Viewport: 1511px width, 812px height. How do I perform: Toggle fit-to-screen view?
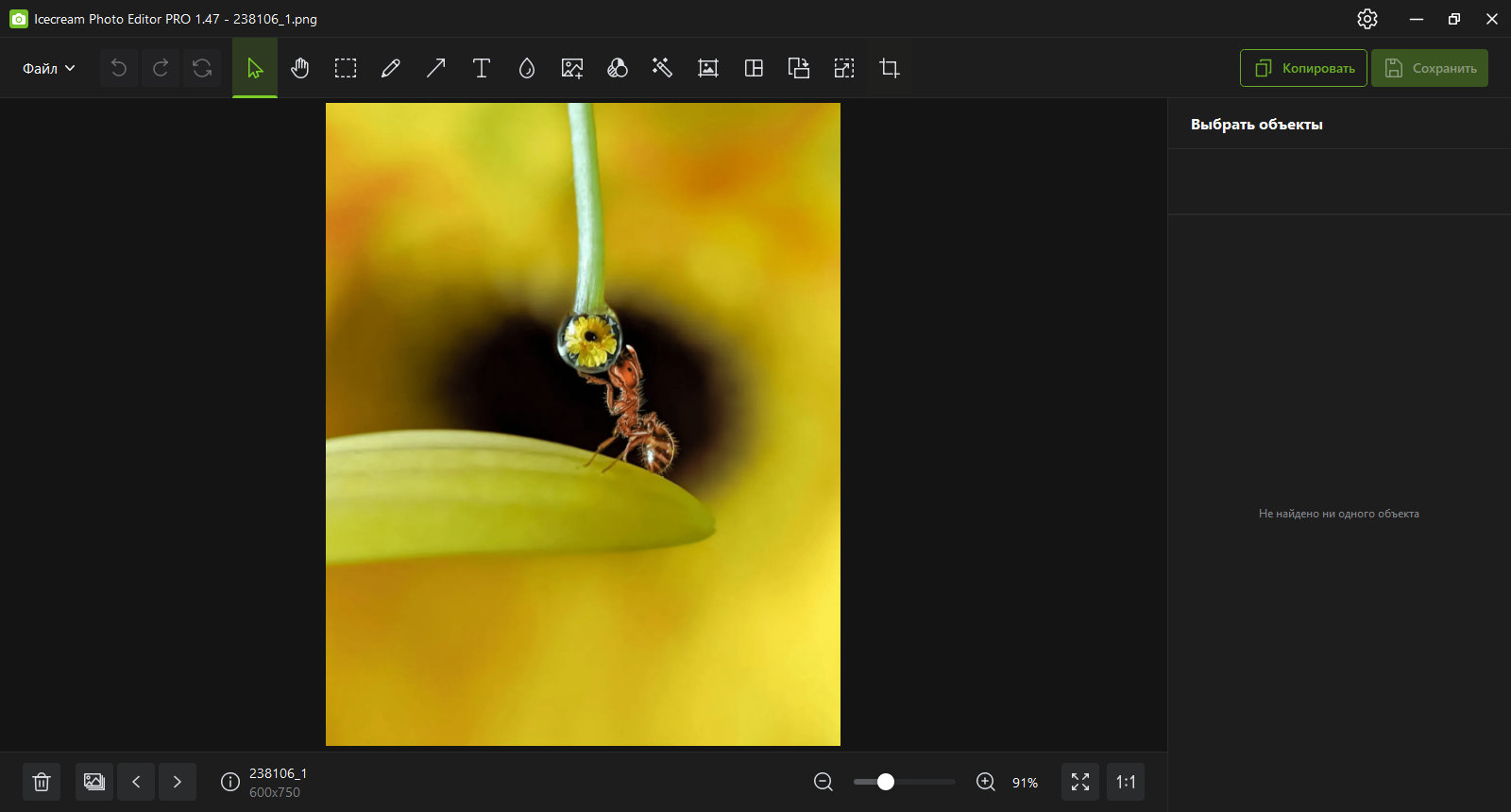point(1080,782)
